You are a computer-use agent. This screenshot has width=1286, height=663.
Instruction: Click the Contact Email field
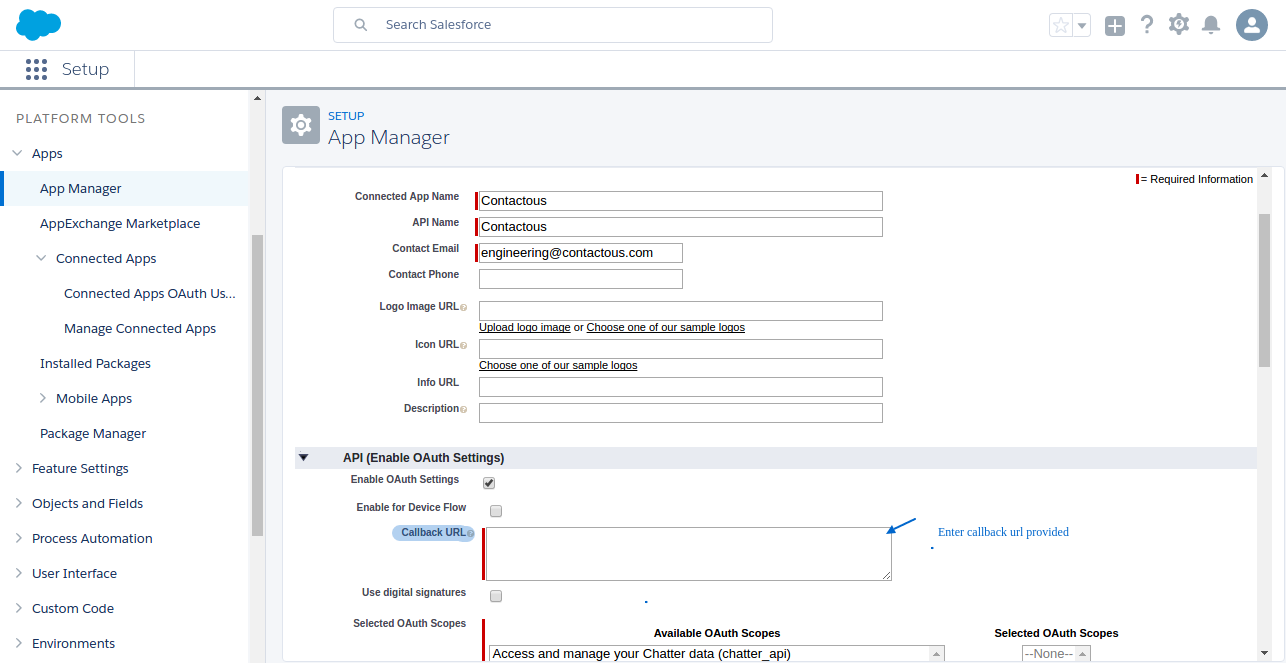581,253
